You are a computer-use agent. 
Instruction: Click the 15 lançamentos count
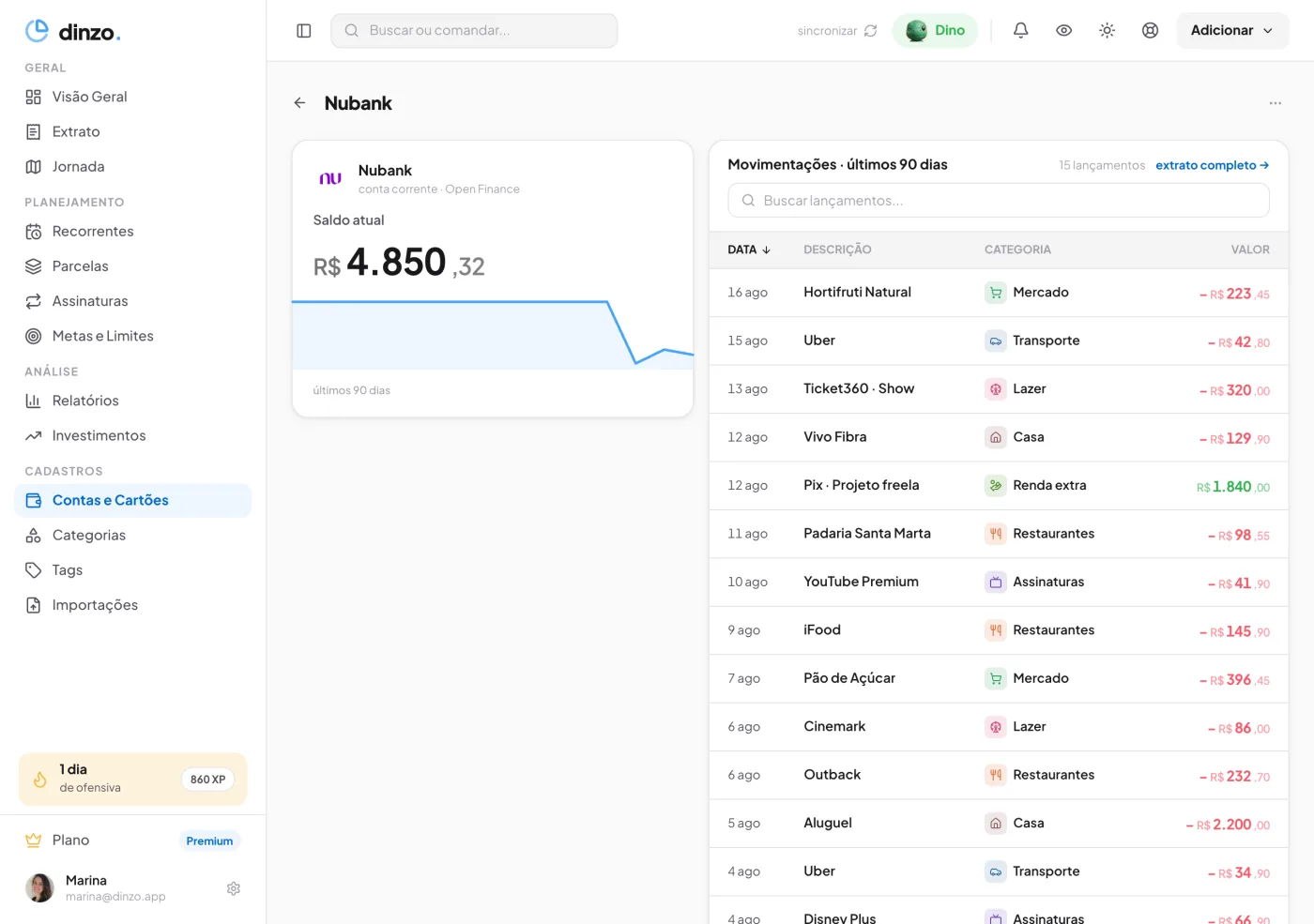tap(1102, 165)
